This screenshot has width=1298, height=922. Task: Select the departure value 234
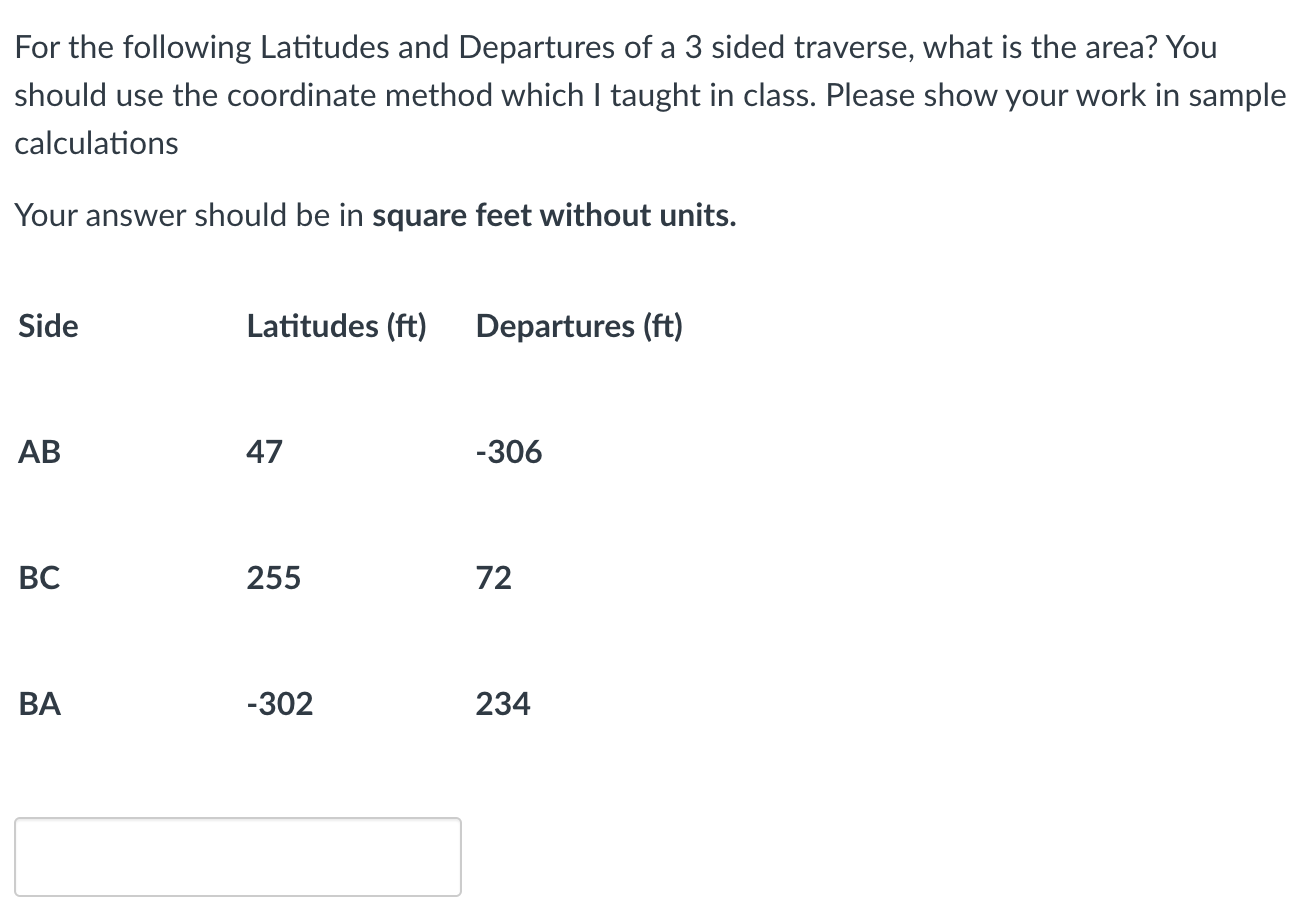coord(502,703)
